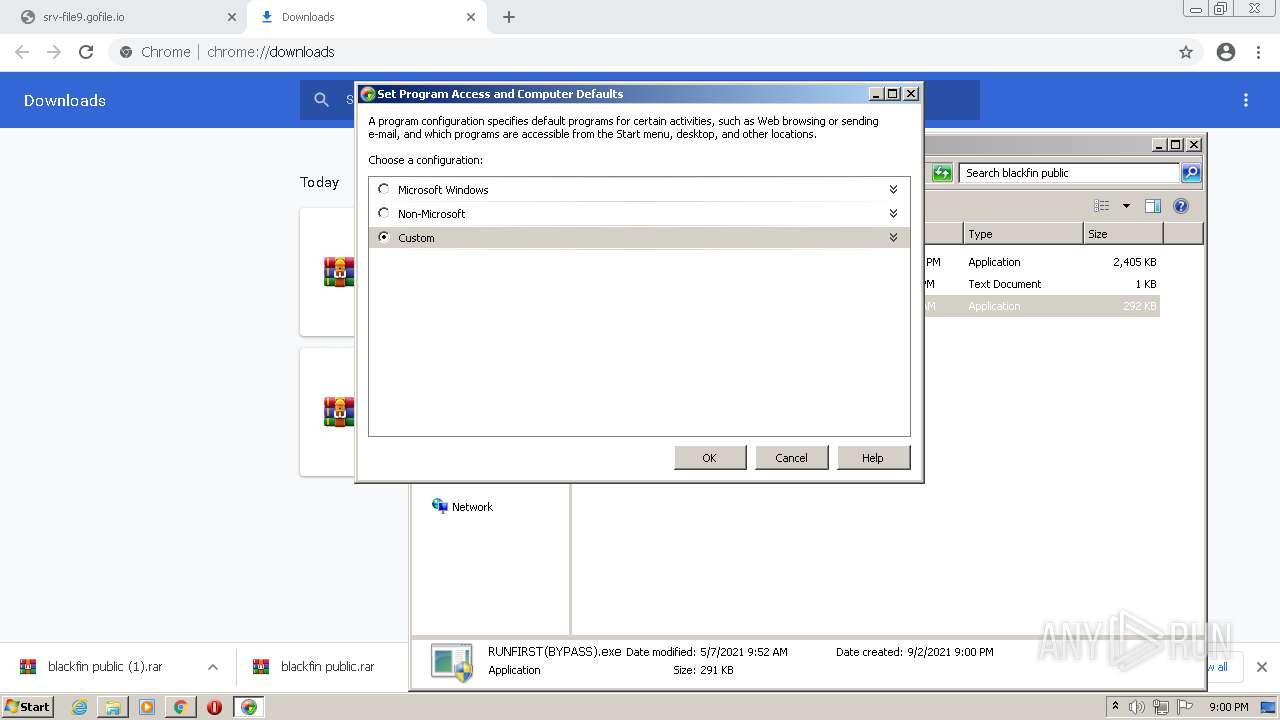This screenshot has width=1280, height=720.
Task: Open a new Chrome tab
Action: pos(509,17)
